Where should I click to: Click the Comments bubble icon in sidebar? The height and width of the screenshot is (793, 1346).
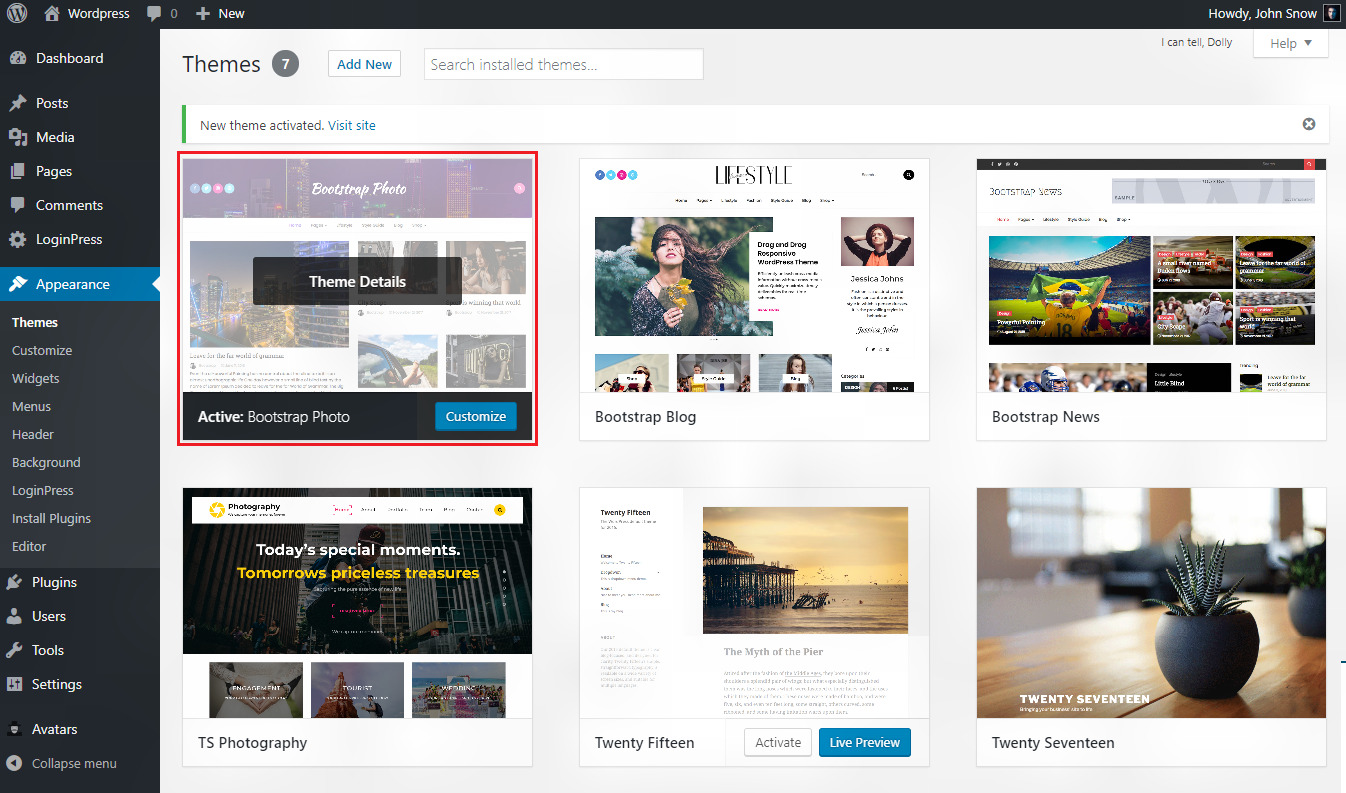point(17,205)
